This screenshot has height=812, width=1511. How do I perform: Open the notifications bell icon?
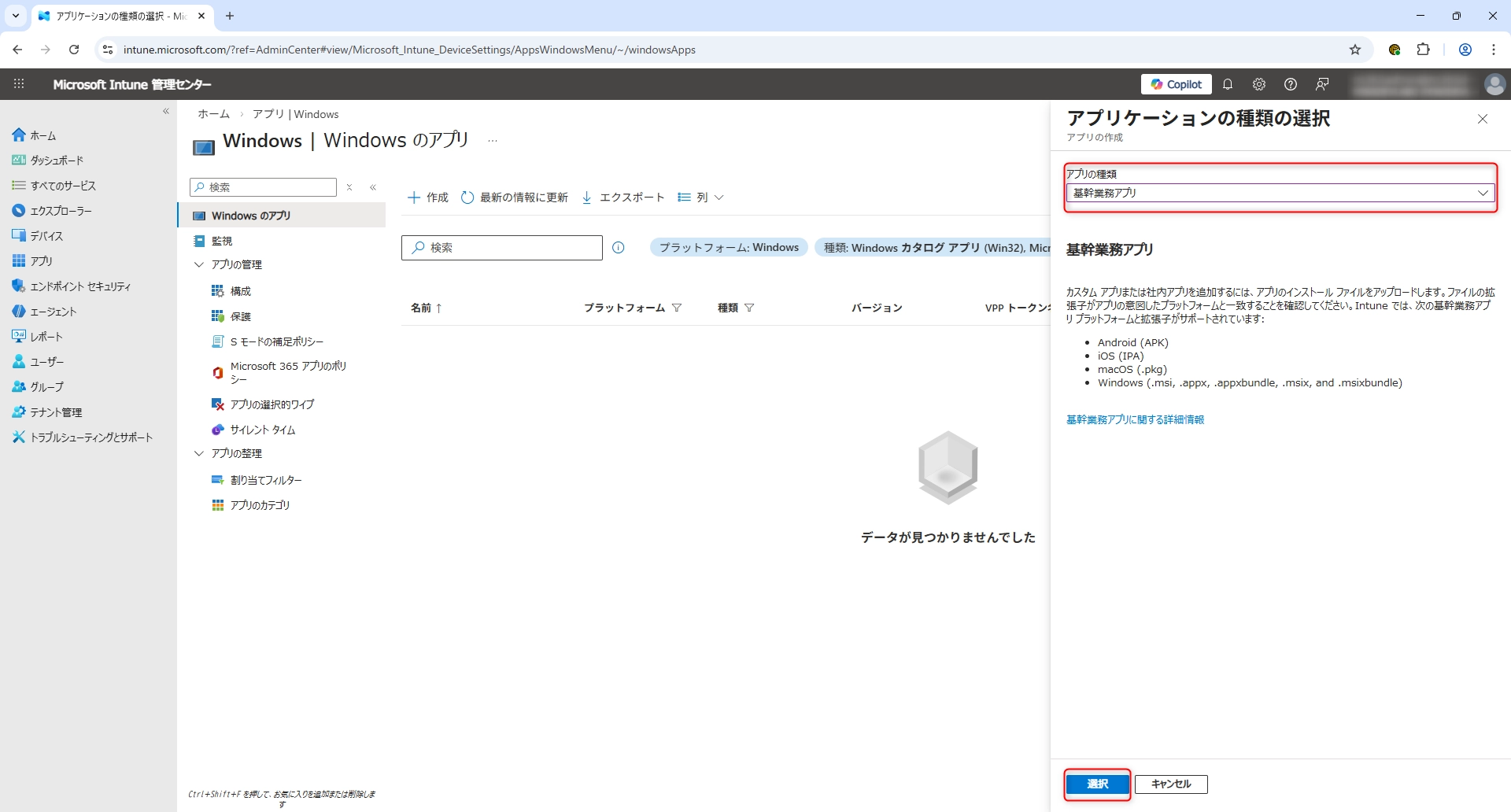(x=1228, y=84)
